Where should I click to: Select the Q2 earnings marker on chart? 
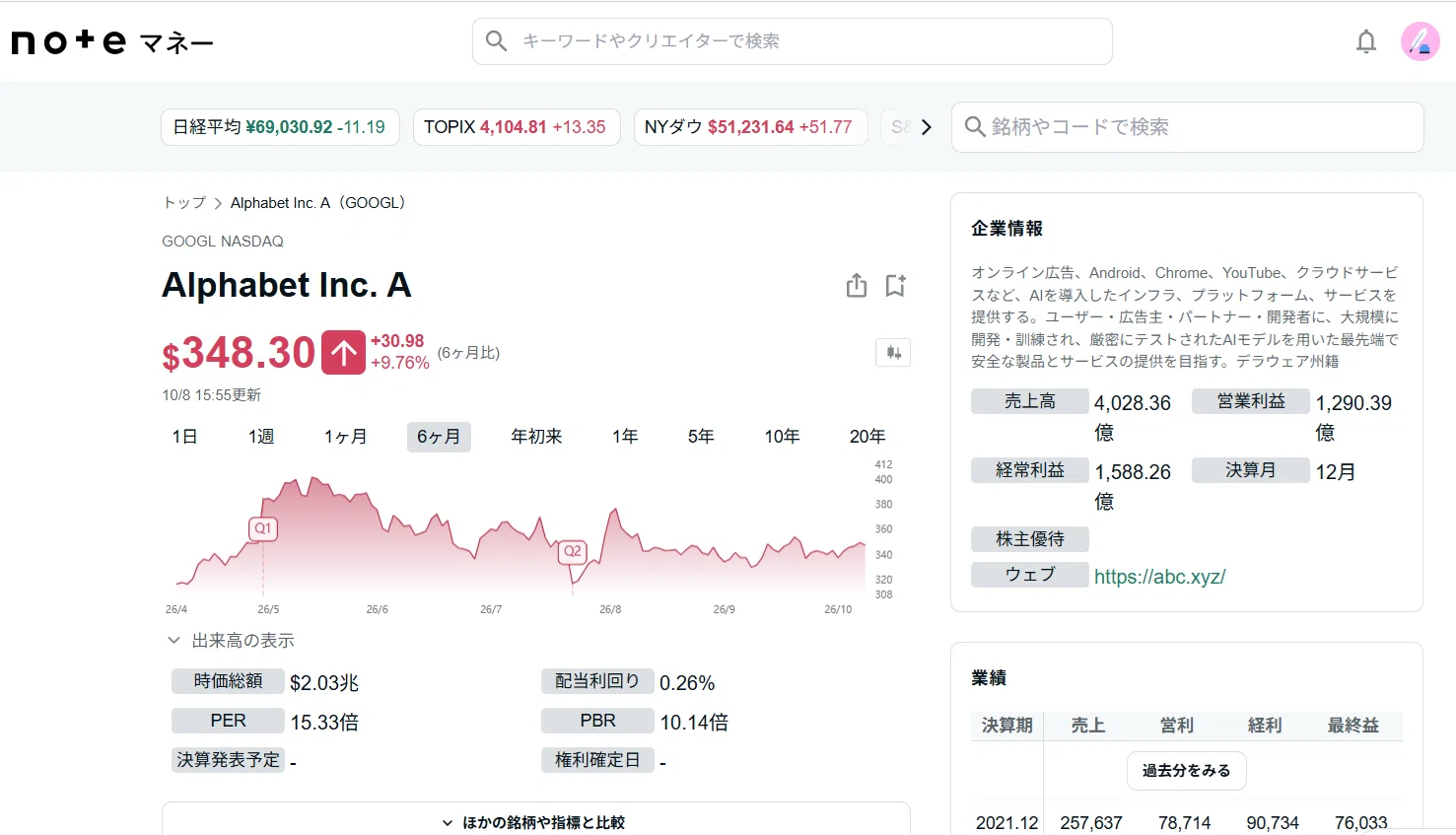pos(572,551)
